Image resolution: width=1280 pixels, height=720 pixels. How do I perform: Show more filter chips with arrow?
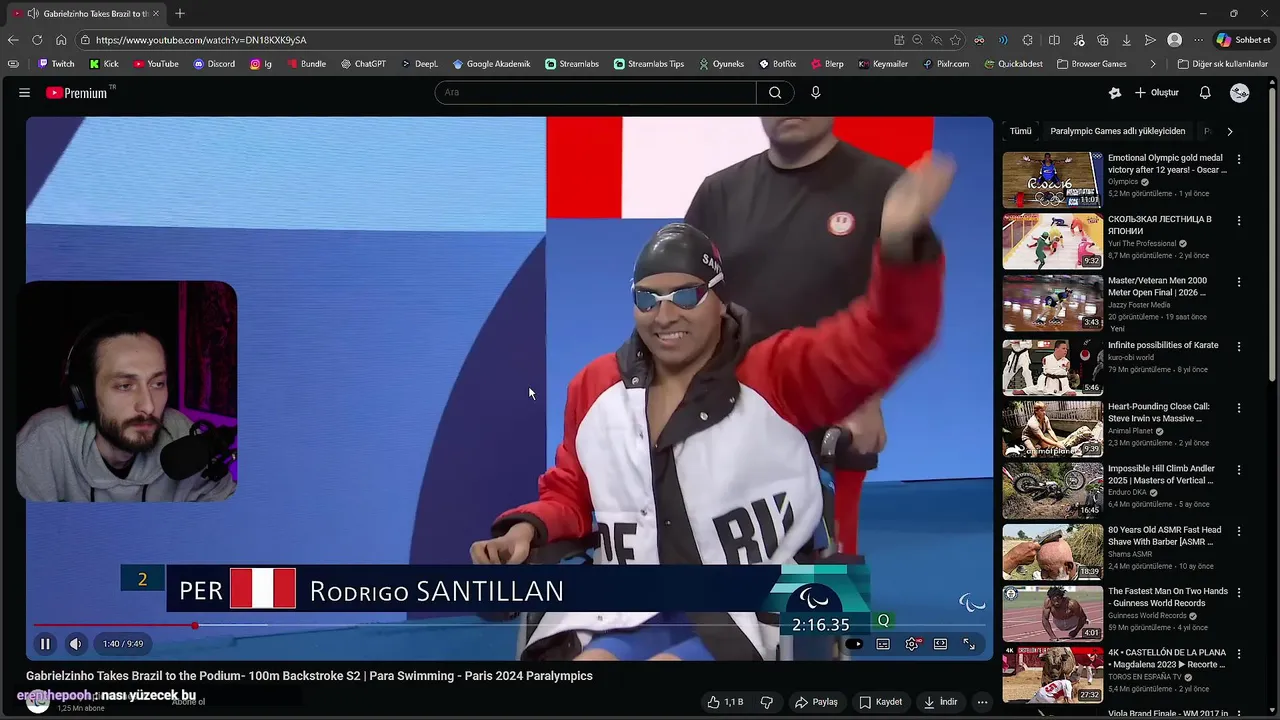1229,131
